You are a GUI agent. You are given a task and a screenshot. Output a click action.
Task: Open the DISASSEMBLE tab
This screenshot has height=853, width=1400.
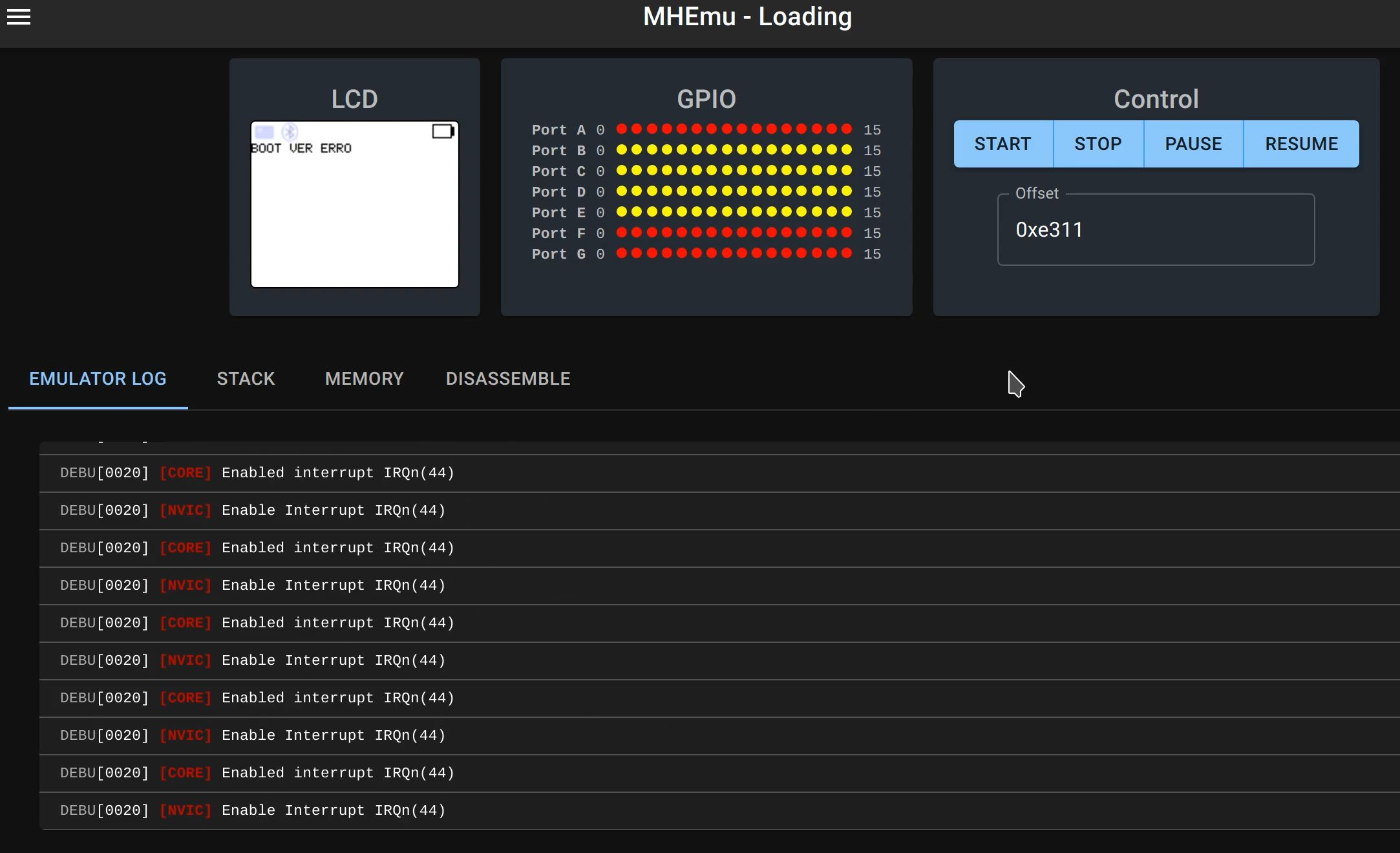pos(508,378)
